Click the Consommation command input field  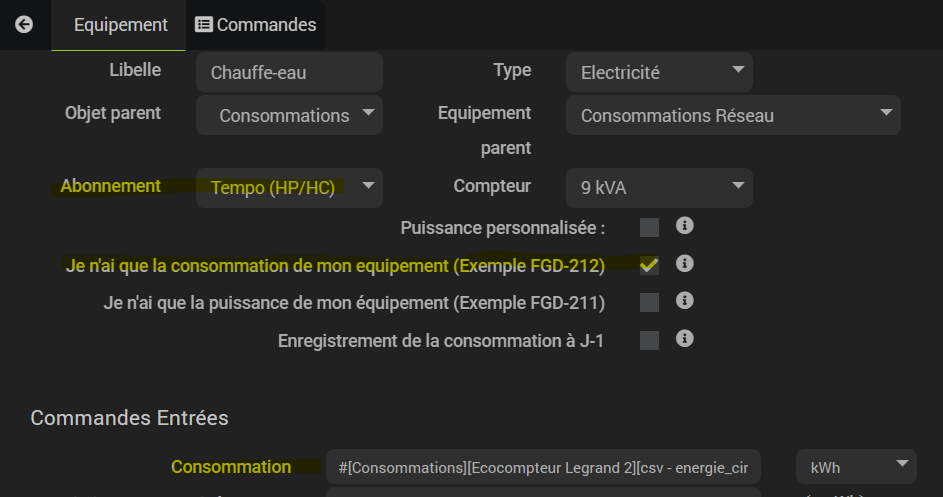pos(543,467)
